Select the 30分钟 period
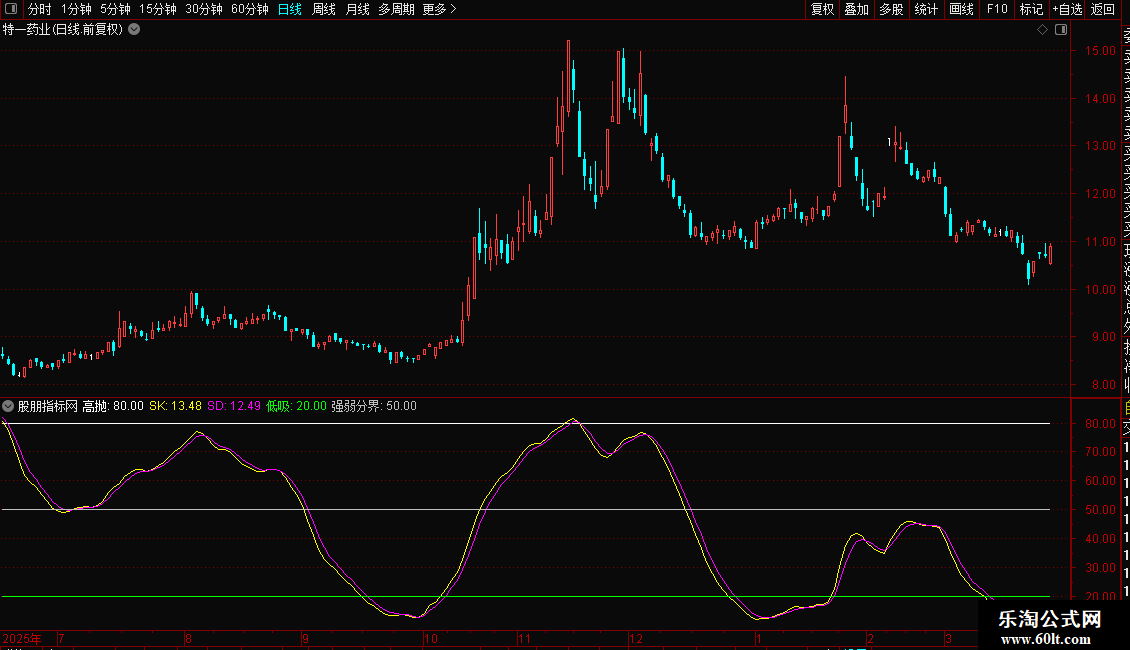Image resolution: width=1130 pixels, height=650 pixels. click(204, 9)
